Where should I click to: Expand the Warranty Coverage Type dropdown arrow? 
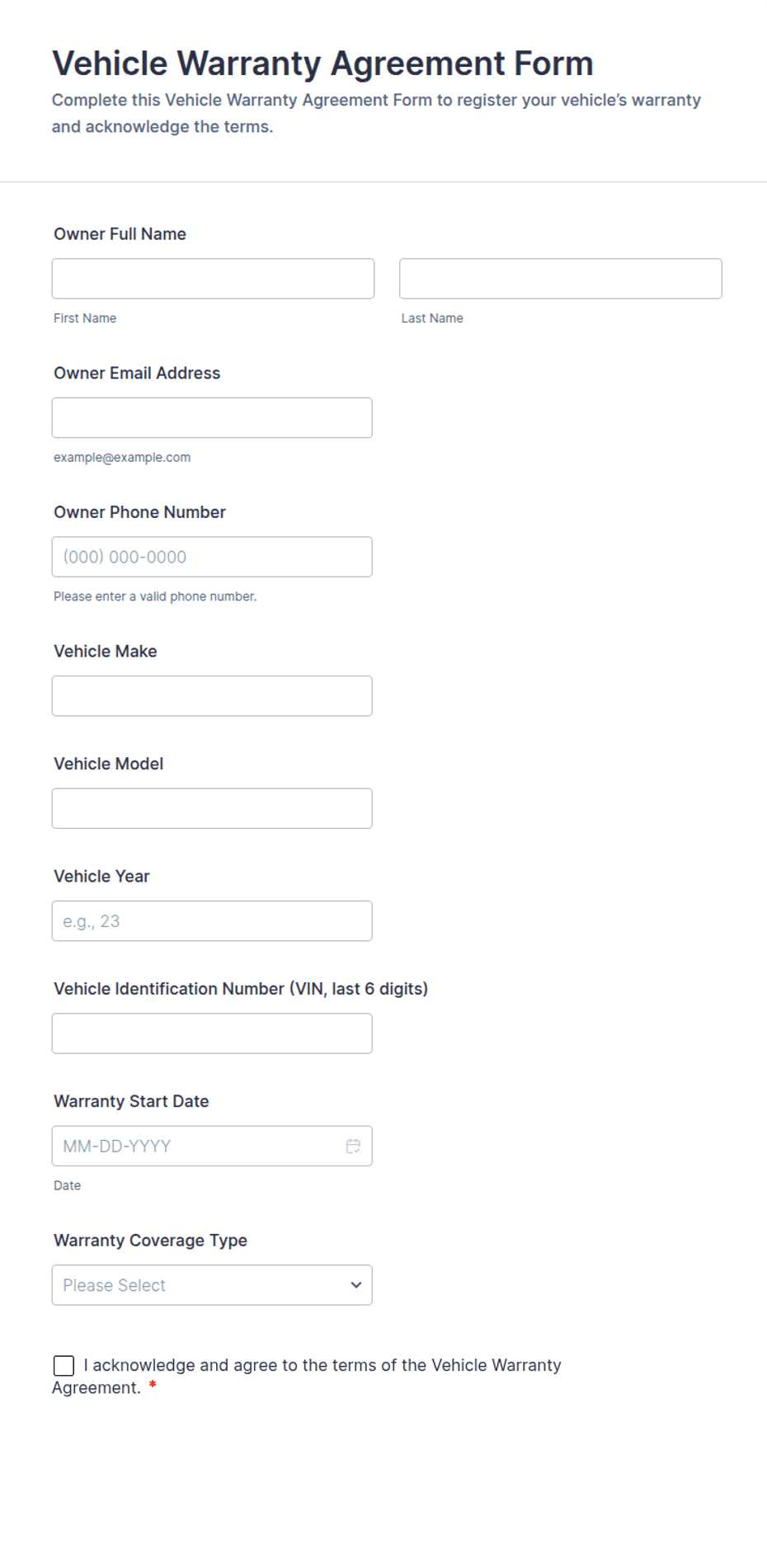click(x=355, y=1285)
